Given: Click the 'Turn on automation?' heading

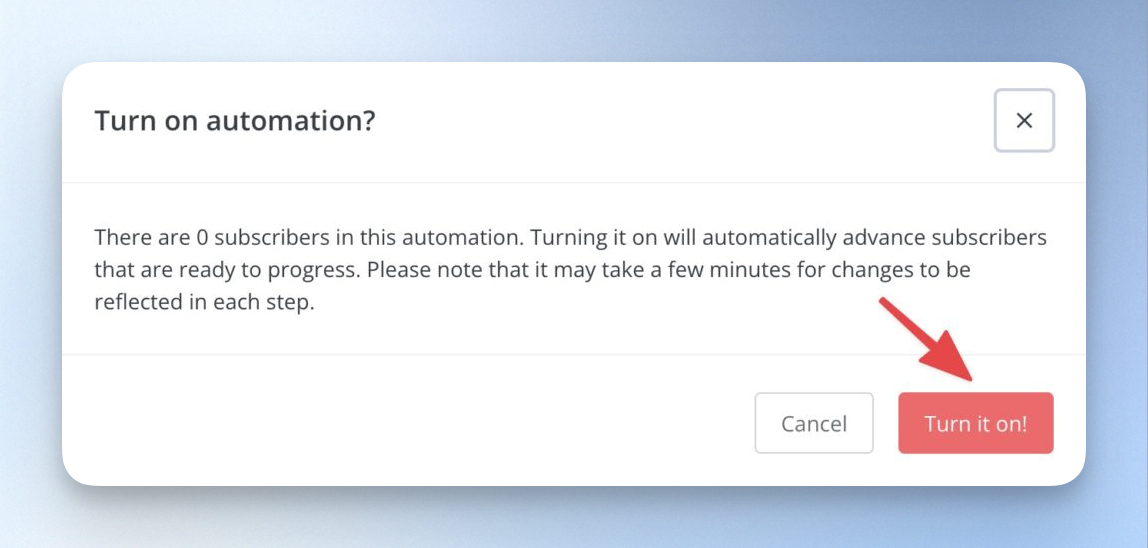Looking at the screenshot, I should [235, 121].
